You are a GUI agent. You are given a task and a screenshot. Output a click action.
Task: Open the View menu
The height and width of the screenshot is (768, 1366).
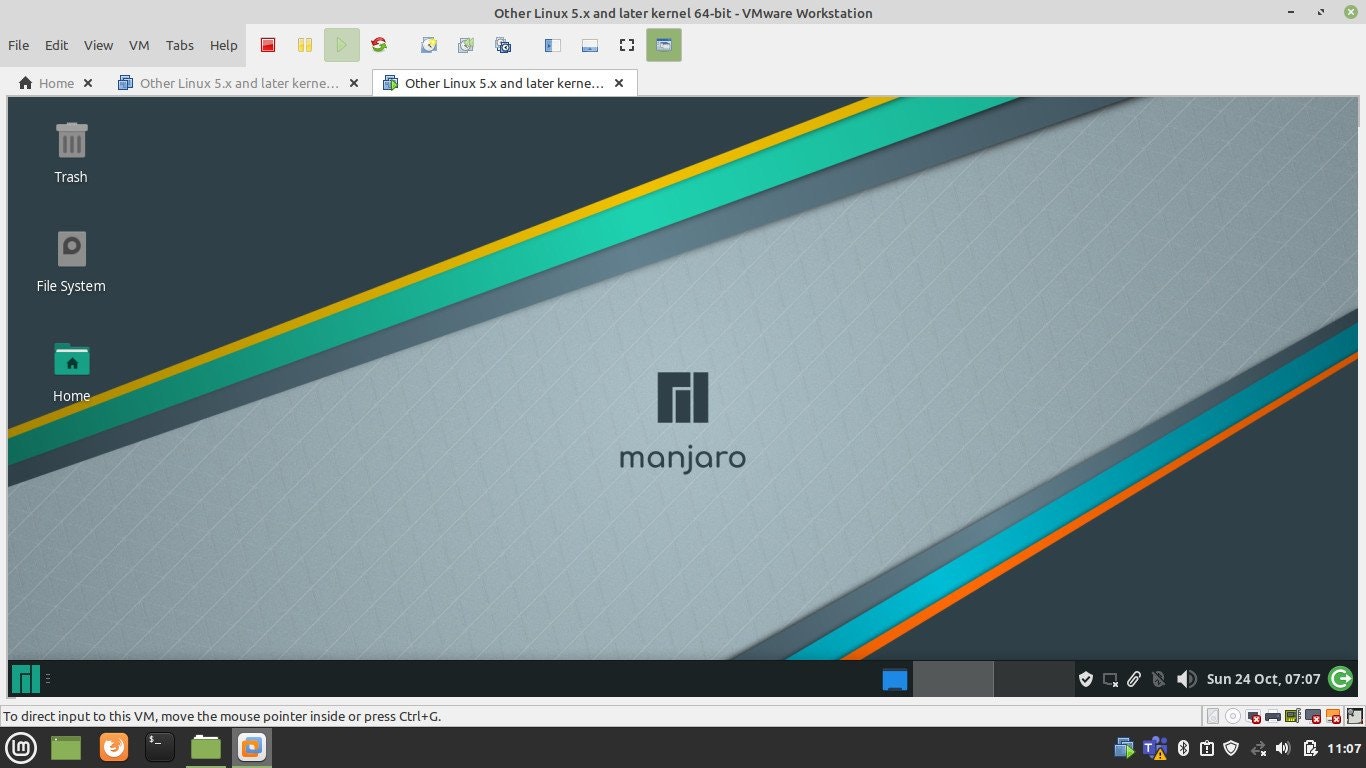point(98,45)
